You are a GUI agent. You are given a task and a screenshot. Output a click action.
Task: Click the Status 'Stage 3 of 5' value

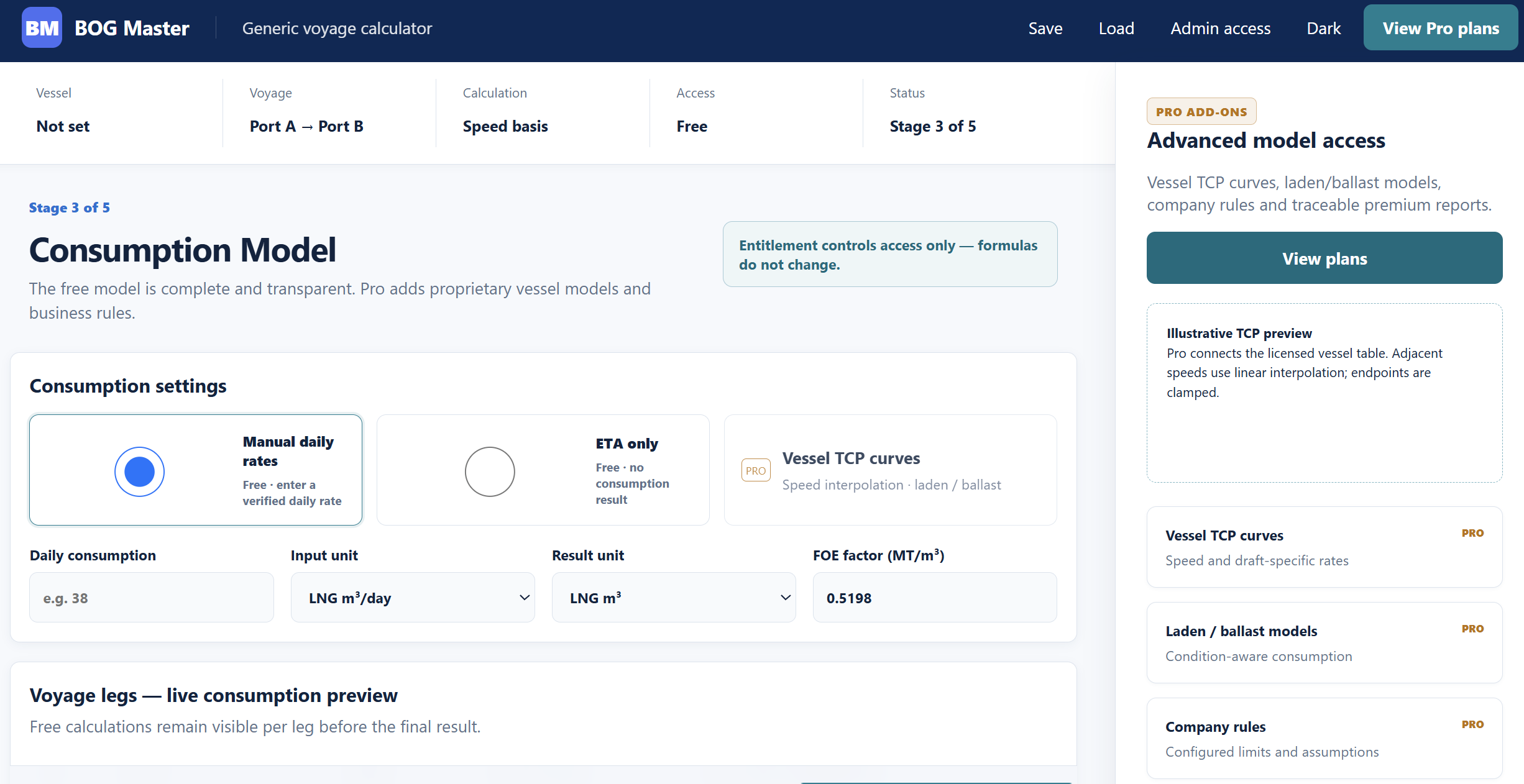pos(932,126)
